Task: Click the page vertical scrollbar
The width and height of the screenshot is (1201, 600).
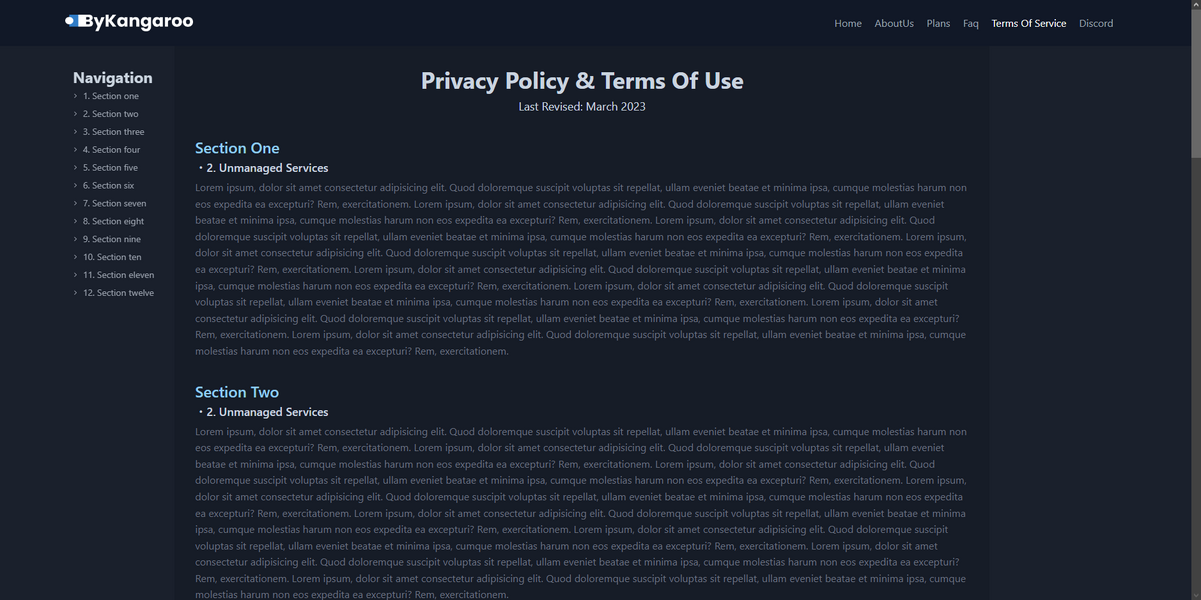Action: tap(1195, 300)
